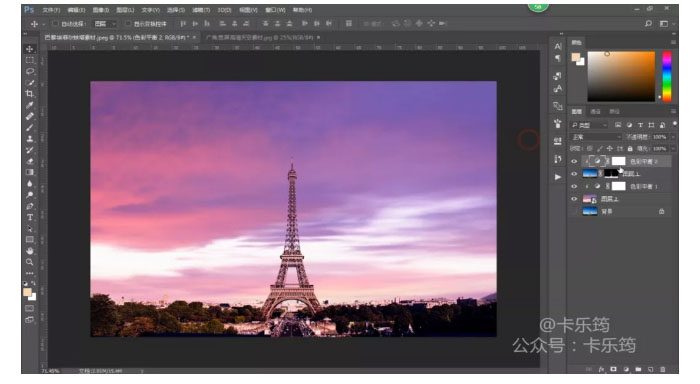Hide the 色彩平衡 2 layer

coord(575,161)
